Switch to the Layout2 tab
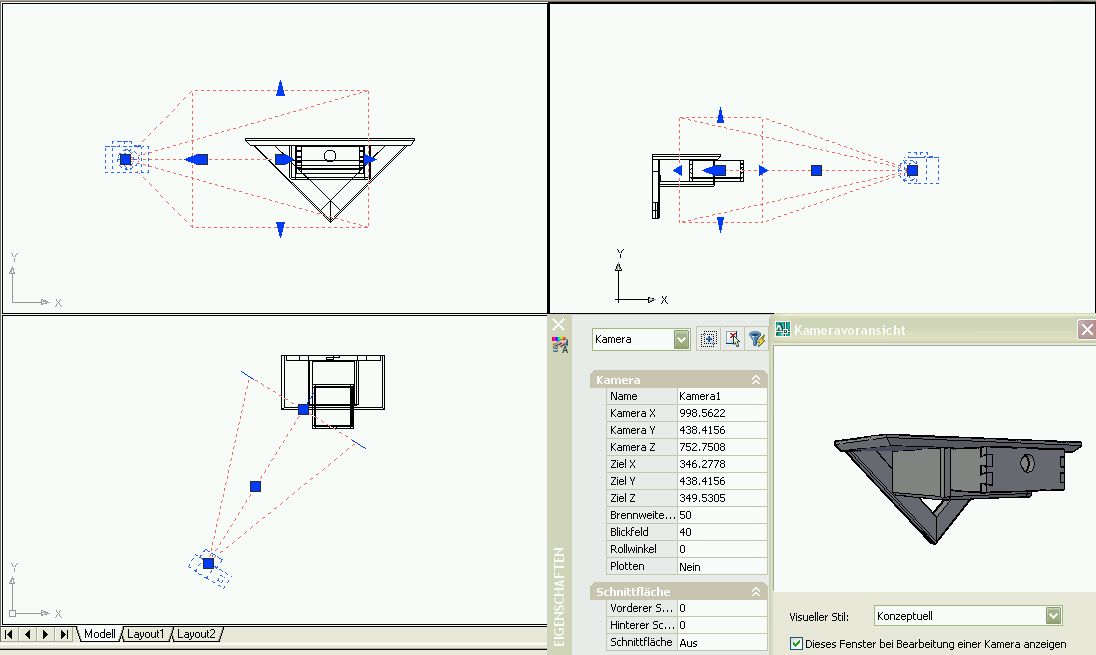This screenshot has width=1096, height=655. point(196,634)
